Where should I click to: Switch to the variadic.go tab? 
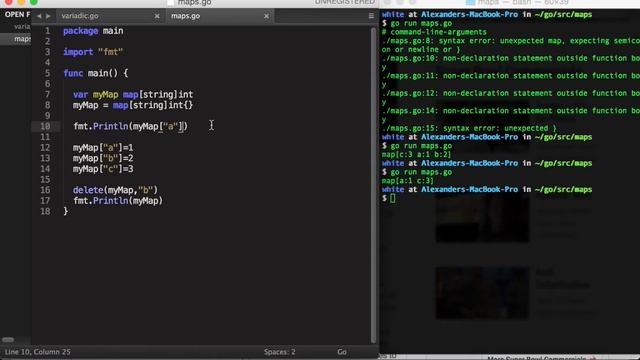point(80,16)
